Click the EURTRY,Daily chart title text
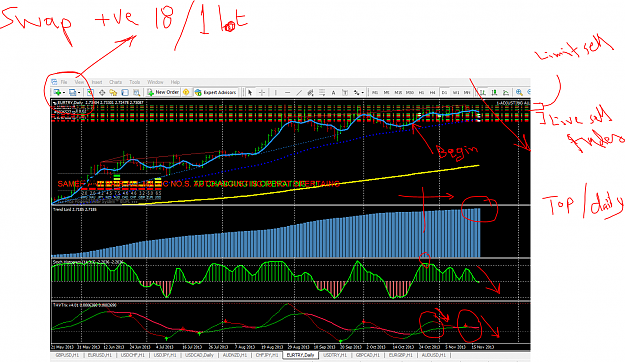This screenshot has height=362, width=625. click(x=70, y=103)
